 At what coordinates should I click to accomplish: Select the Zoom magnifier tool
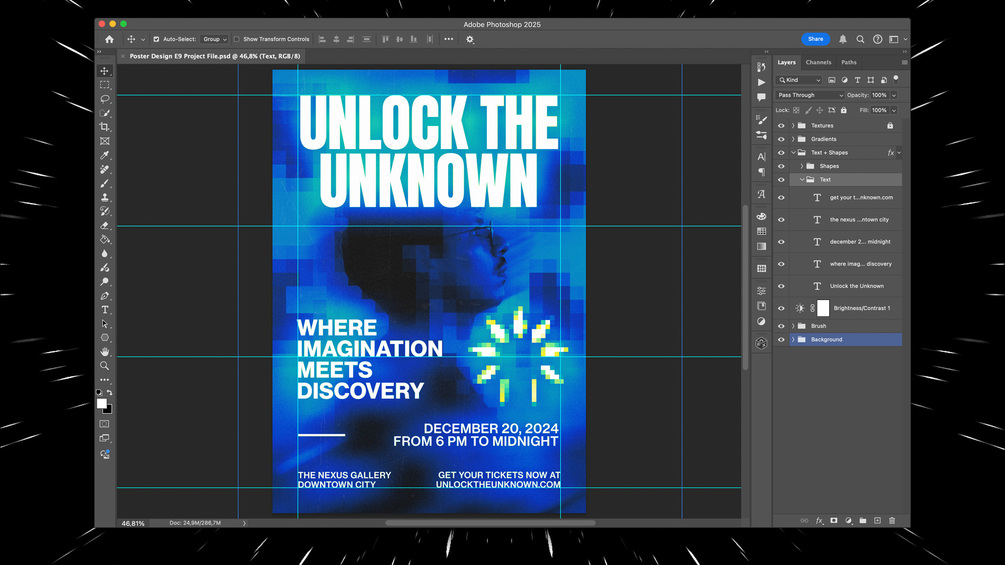(104, 366)
